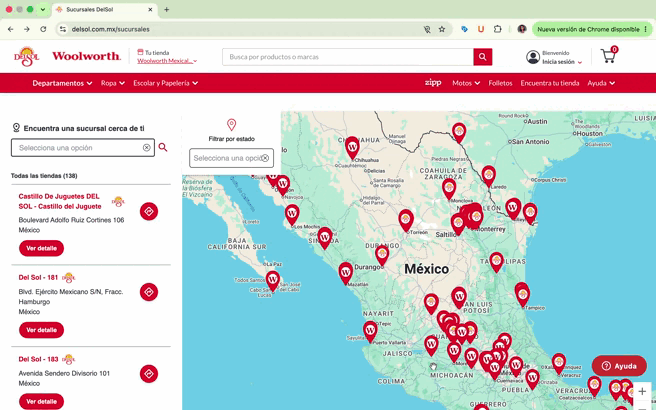Open Castillo De Juguetes DEL SOL store title
This screenshot has height=410, width=656.
(x=60, y=201)
